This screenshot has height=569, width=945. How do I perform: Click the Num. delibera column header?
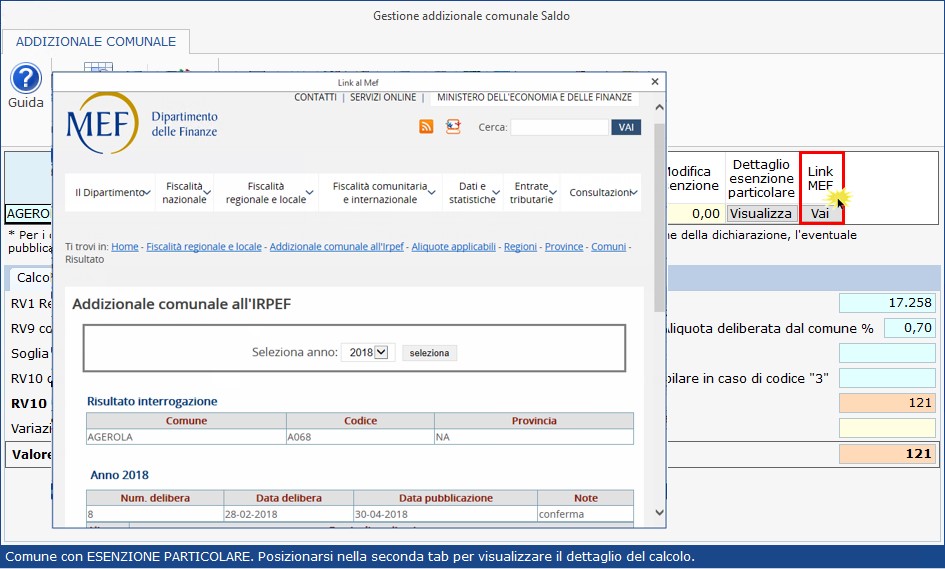pyautogui.click(x=155, y=498)
